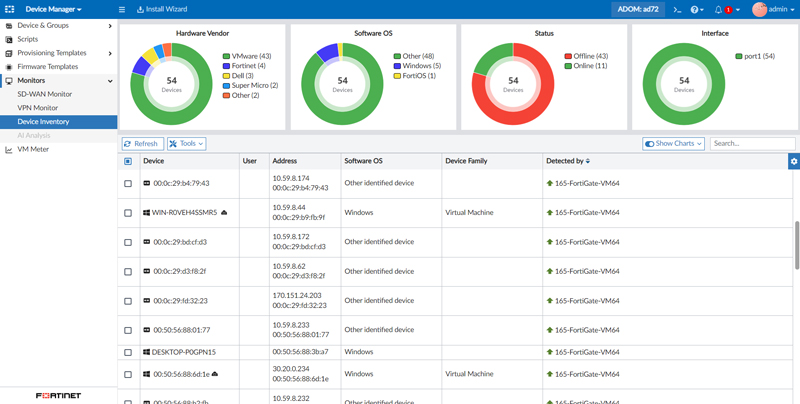Click Windows icon next to DESKTOP-P0GPN15
Image resolution: width=800 pixels, height=404 pixels.
pos(146,352)
